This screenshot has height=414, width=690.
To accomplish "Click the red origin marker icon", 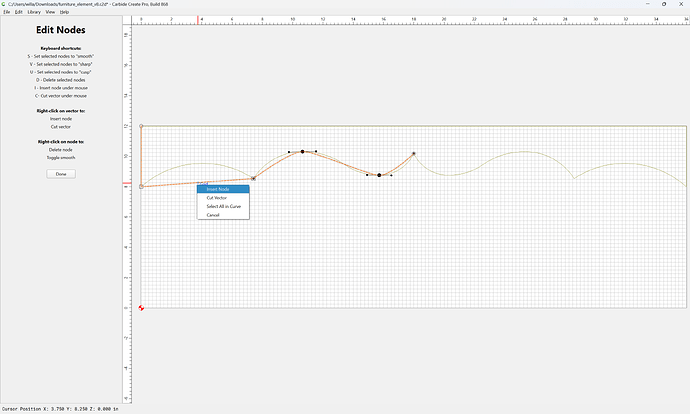I will tap(141, 308).
